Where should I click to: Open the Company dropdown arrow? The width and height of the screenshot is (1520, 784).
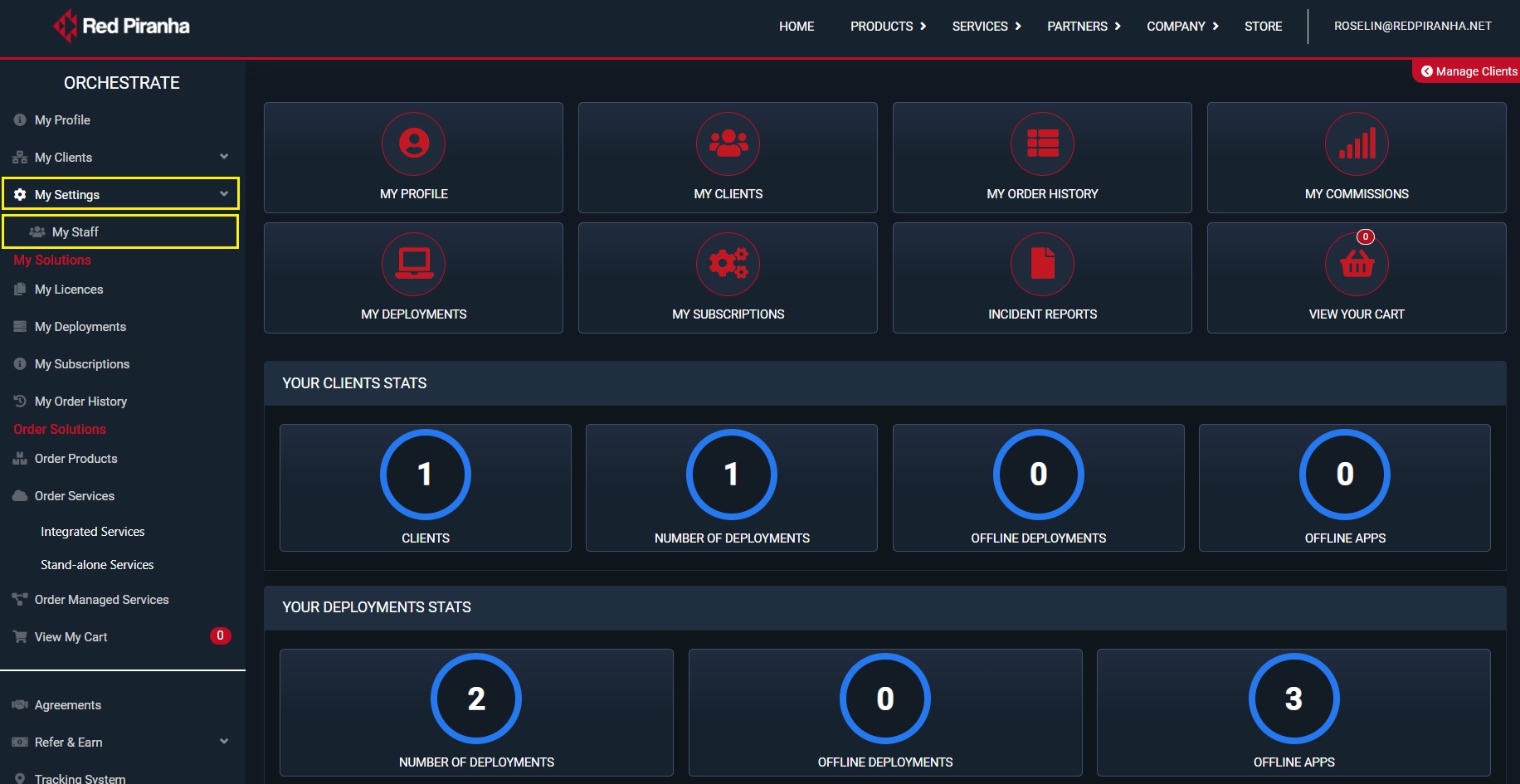(1216, 26)
